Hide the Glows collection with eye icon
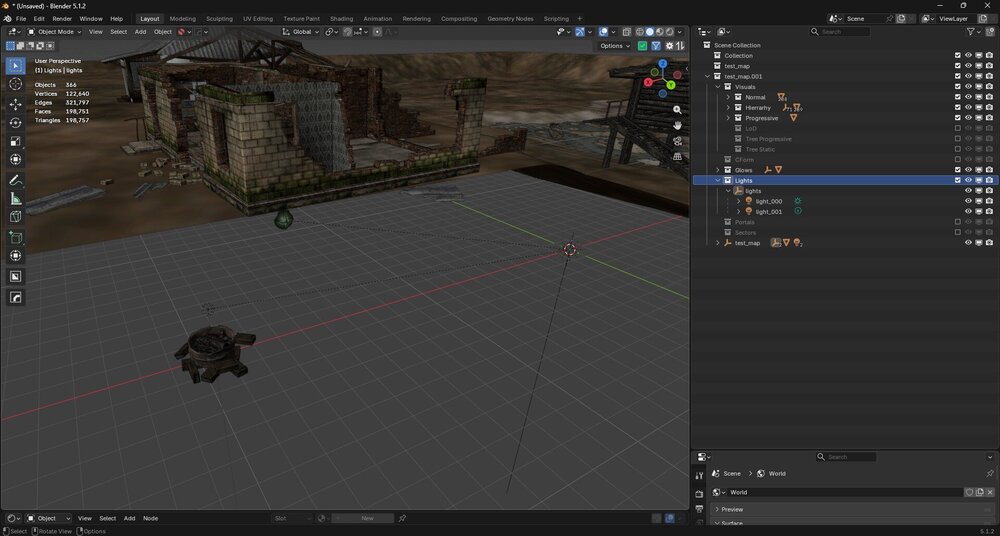 [x=968, y=170]
